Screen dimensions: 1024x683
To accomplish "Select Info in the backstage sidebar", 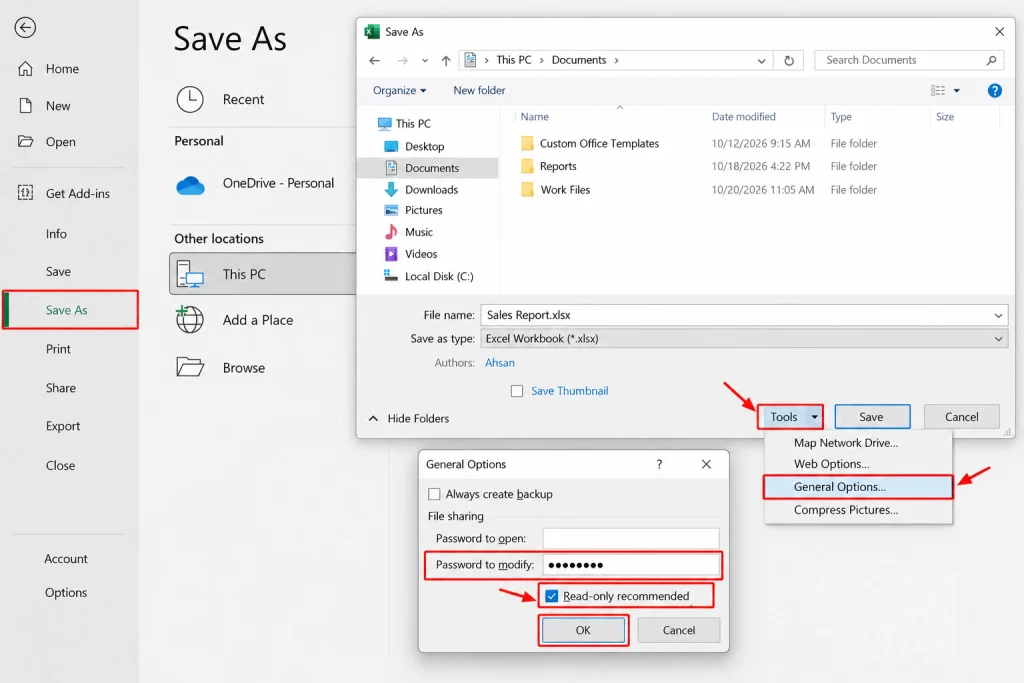I will [56, 234].
